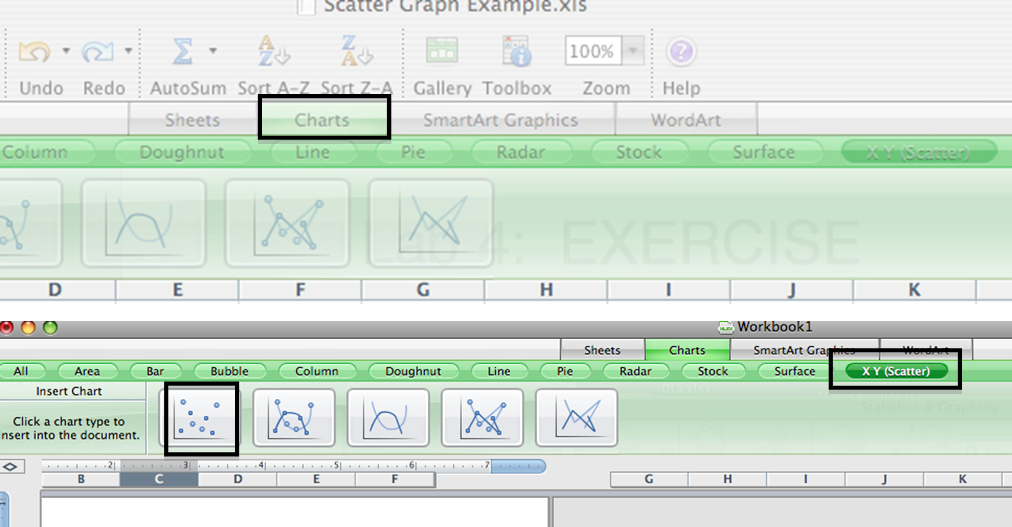Choose the Area chart category button
Image resolution: width=1012 pixels, height=527 pixels.
pos(87,371)
